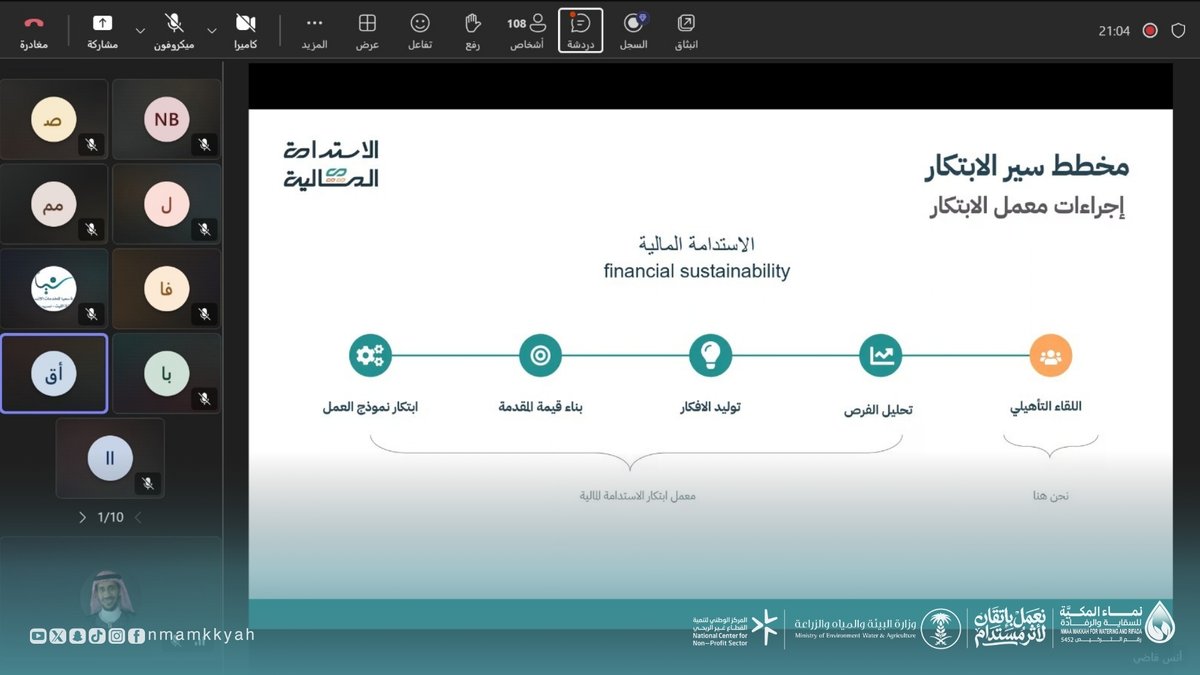
Task: Select the ل participant tile
Action: point(166,205)
